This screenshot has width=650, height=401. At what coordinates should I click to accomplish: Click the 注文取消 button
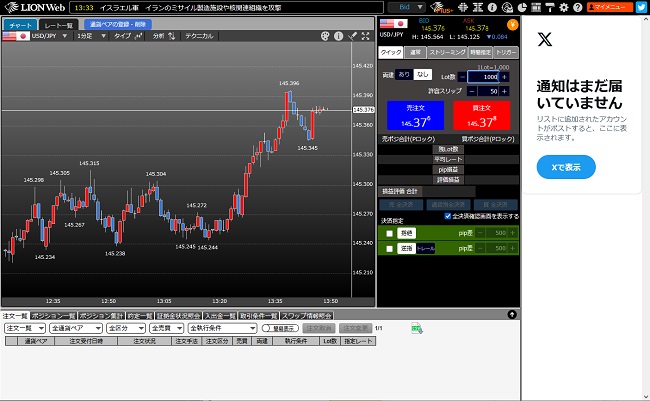point(318,328)
